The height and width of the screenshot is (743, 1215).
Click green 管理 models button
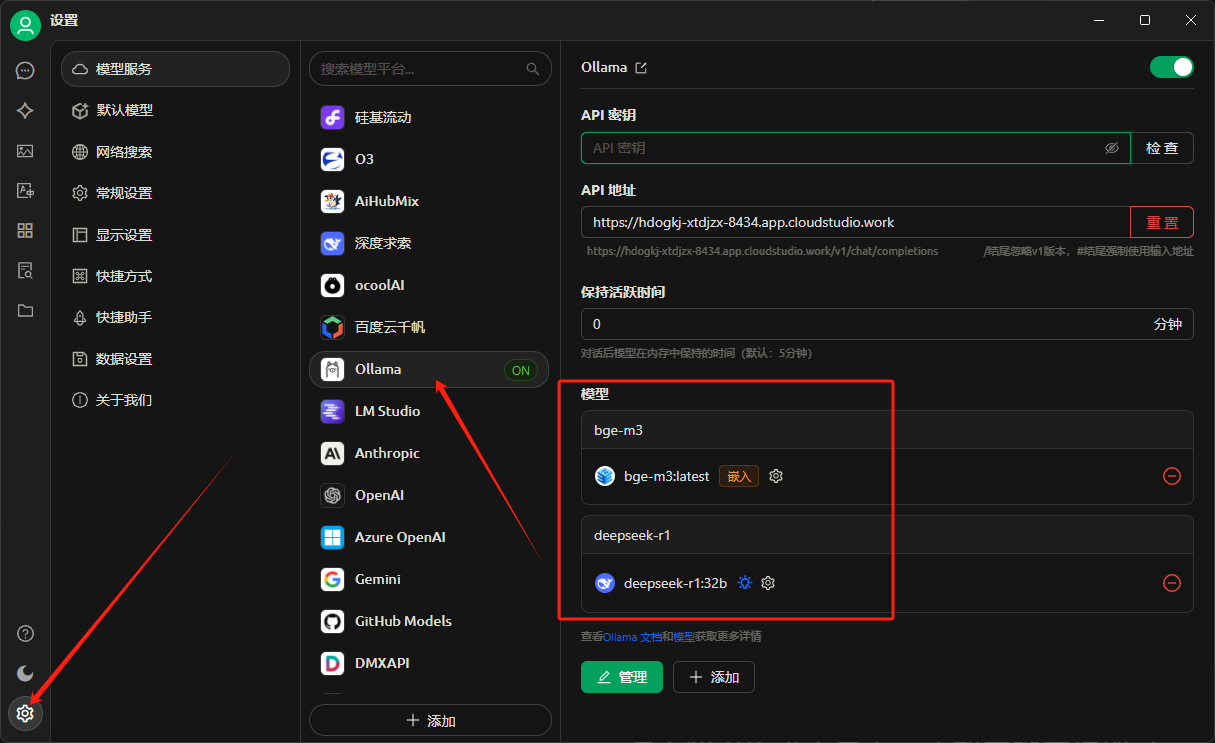[622, 677]
